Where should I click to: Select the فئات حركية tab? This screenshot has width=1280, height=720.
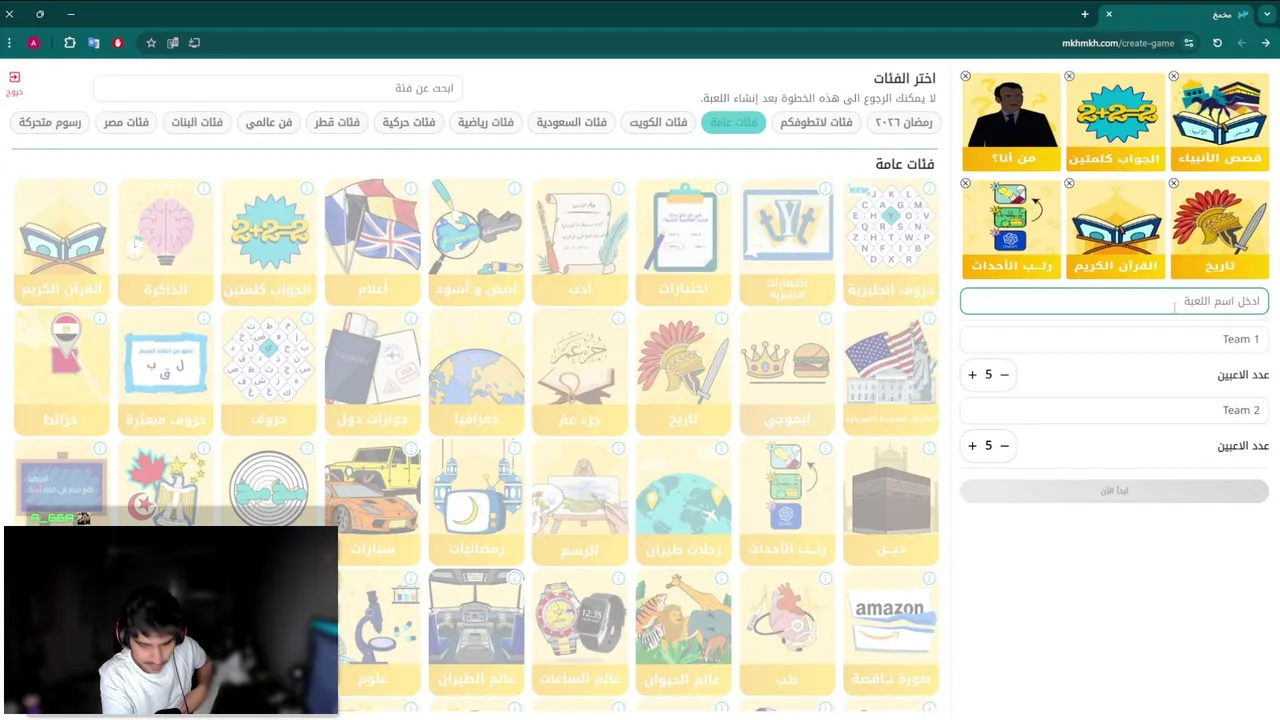tap(409, 122)
